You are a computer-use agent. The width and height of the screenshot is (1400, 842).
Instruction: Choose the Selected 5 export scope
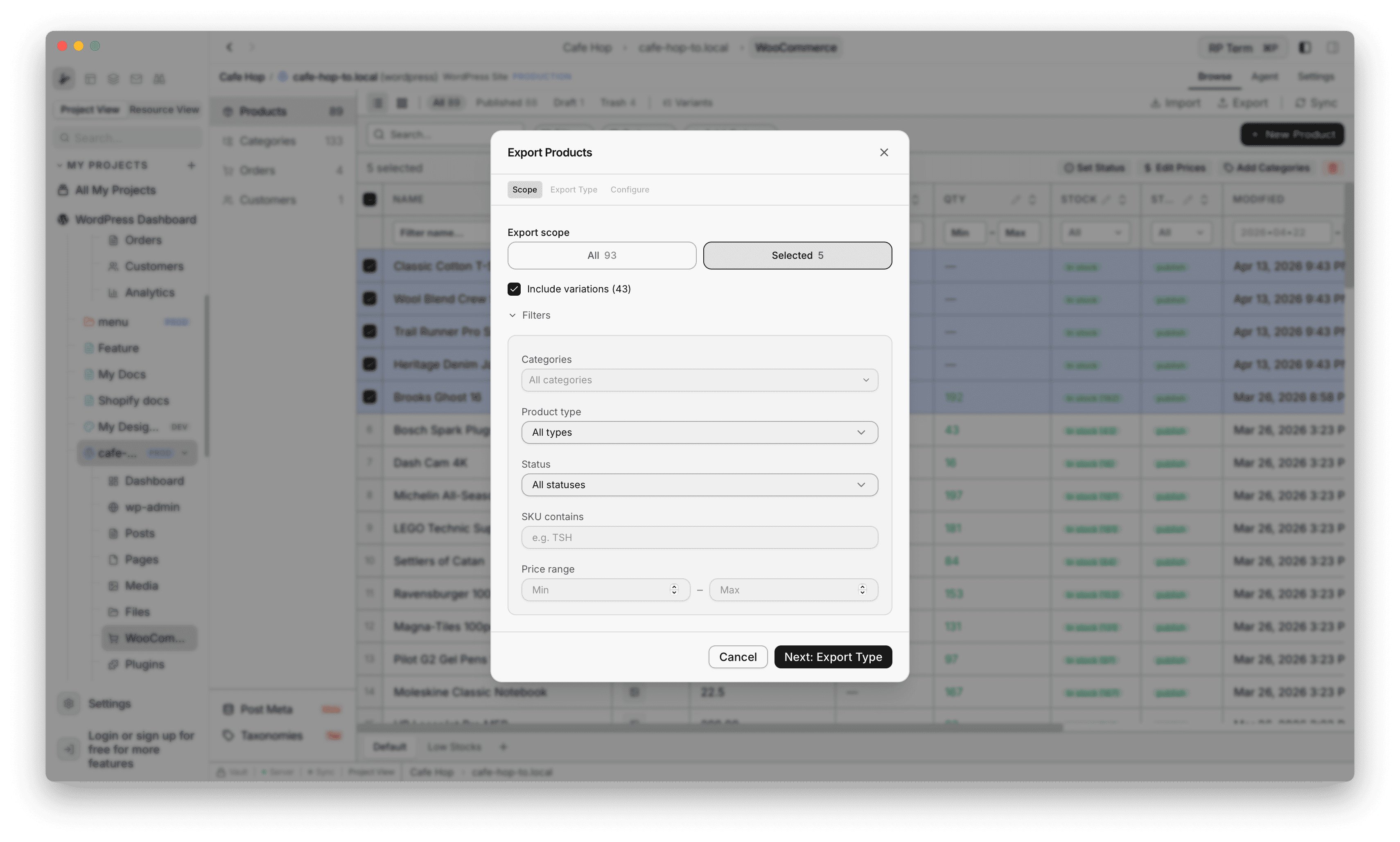pyautogui.click(x=797, y=255)
